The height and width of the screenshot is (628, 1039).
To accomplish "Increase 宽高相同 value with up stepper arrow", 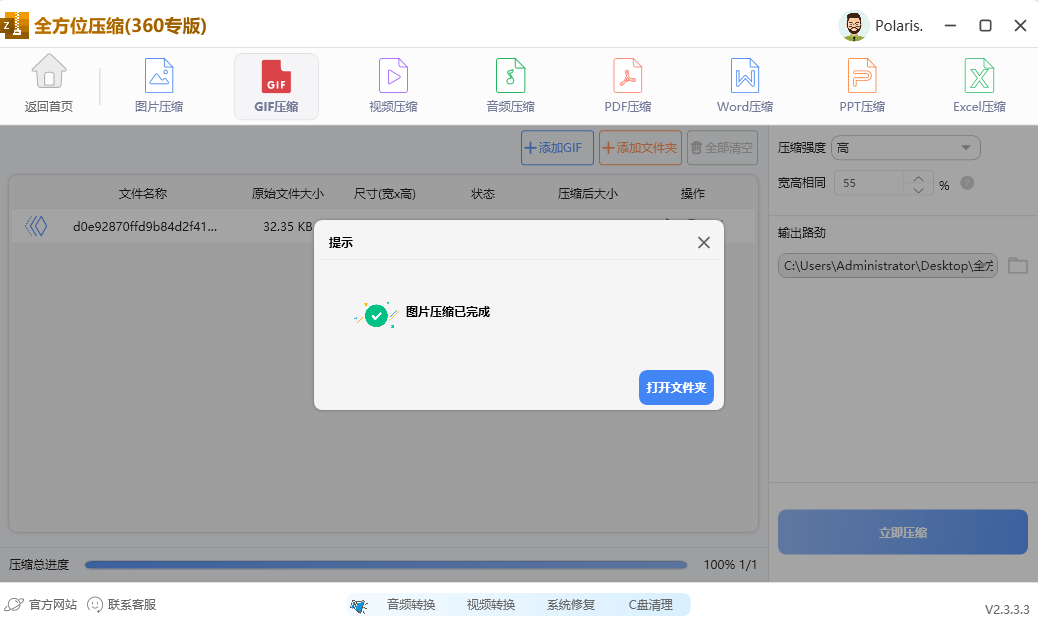I will (x=919, y=178).
